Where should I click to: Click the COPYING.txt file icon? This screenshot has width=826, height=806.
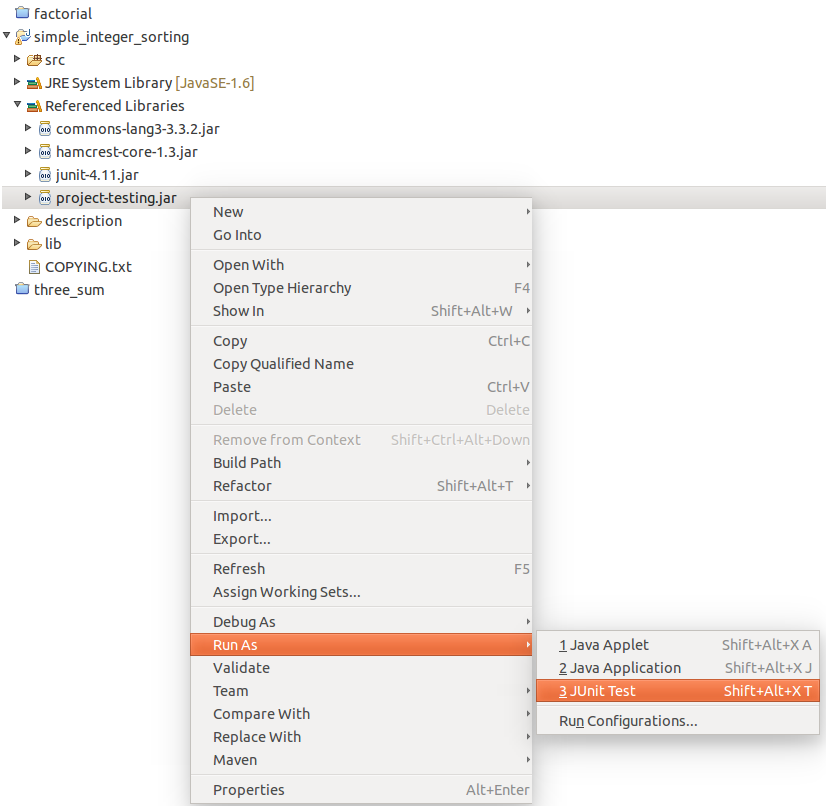(34, 267)
